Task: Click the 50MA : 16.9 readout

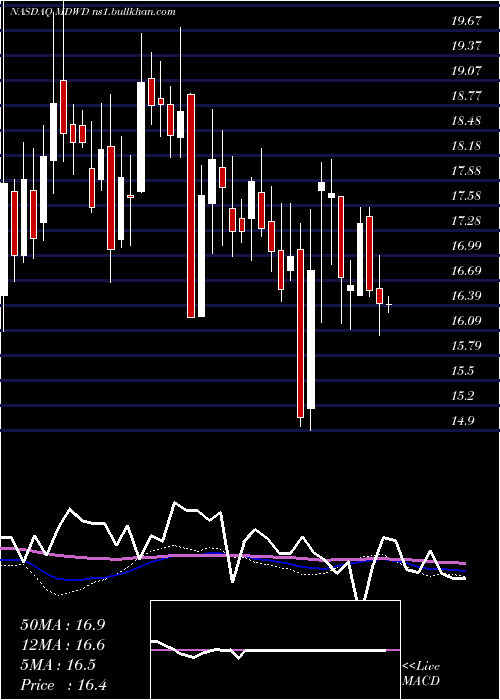Action: pyautogui.click(x=63, y=625)
